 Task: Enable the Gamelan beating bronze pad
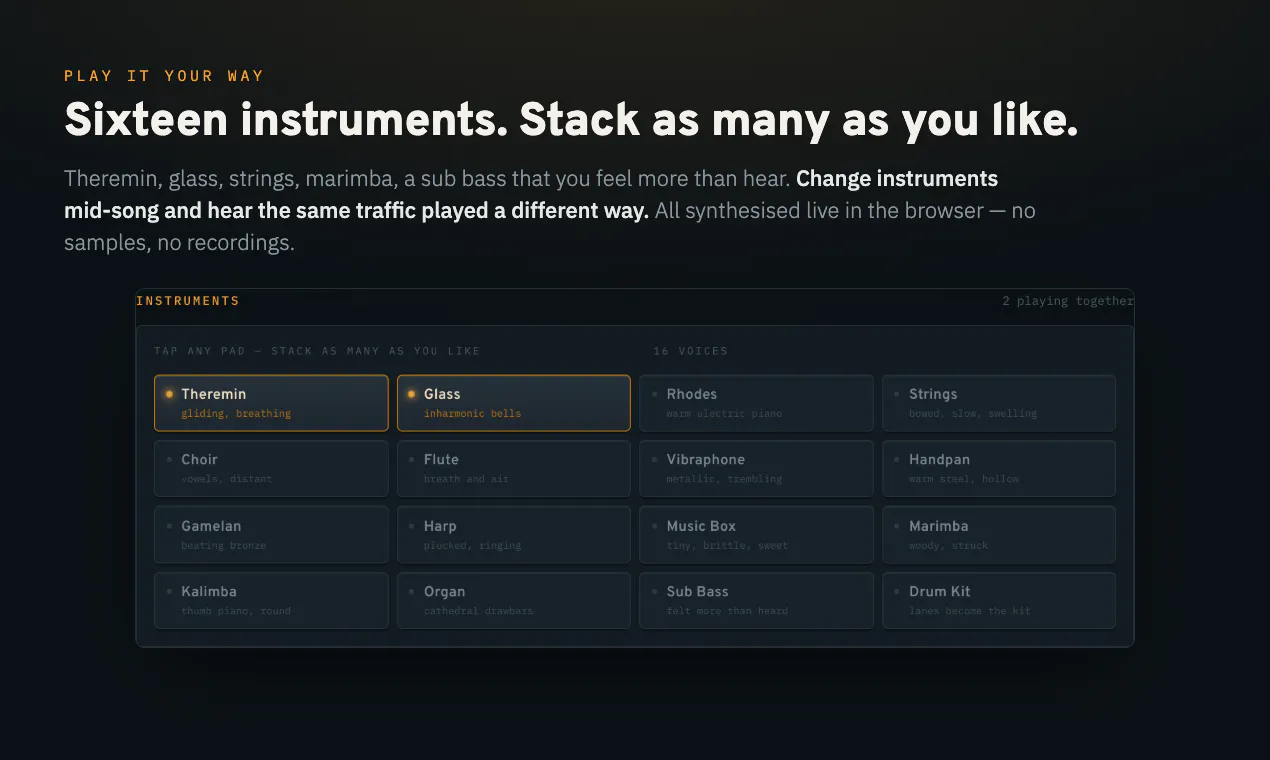[x=271, y=535]
